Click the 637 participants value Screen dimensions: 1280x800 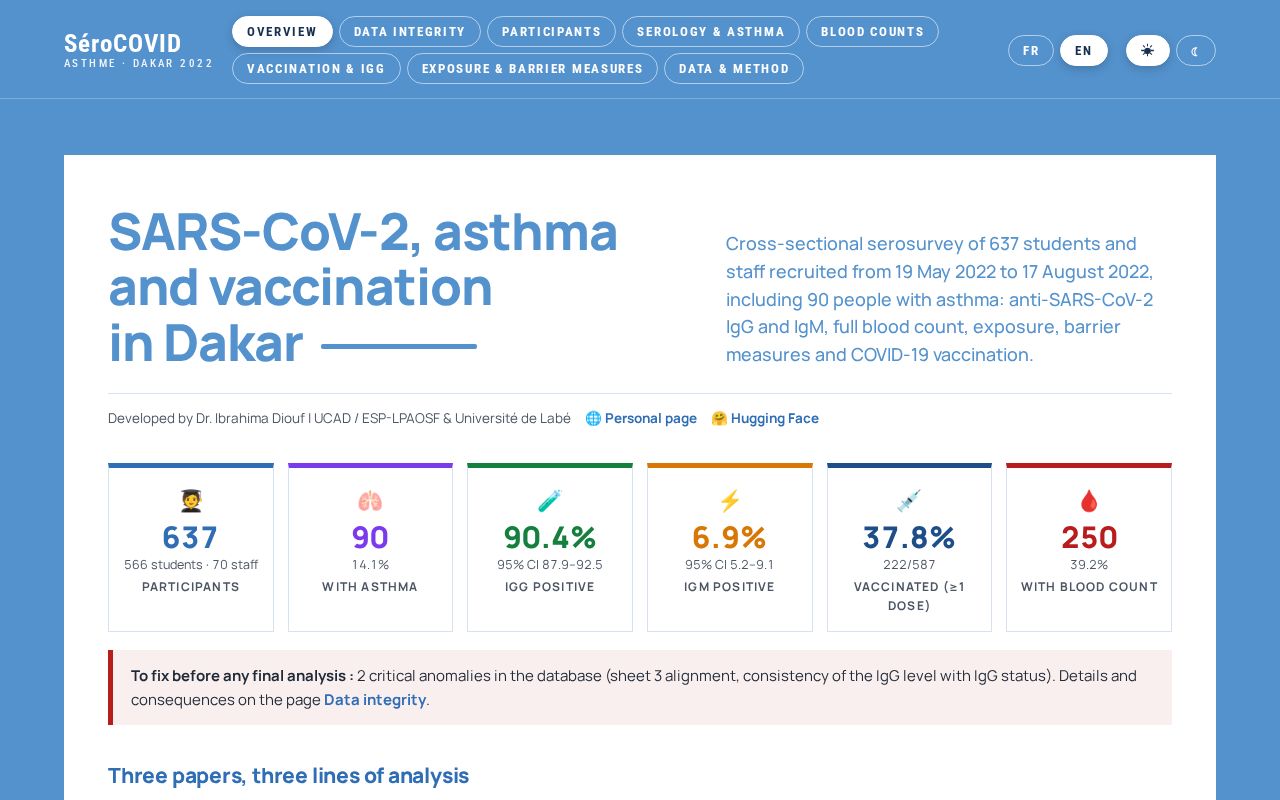click(x=191, y=537)
